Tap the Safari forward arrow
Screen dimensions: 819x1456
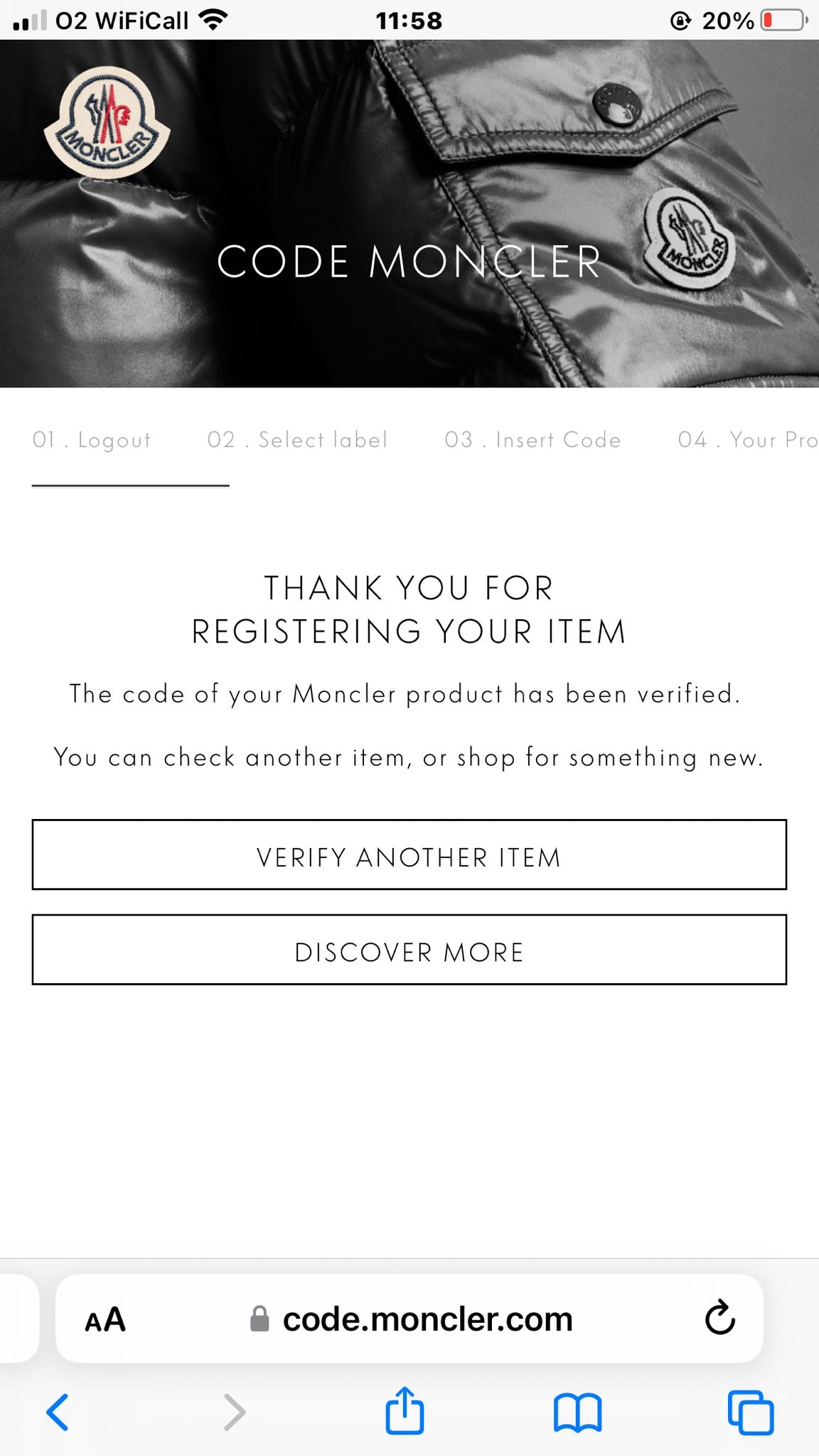click(x=234, y=1412)
